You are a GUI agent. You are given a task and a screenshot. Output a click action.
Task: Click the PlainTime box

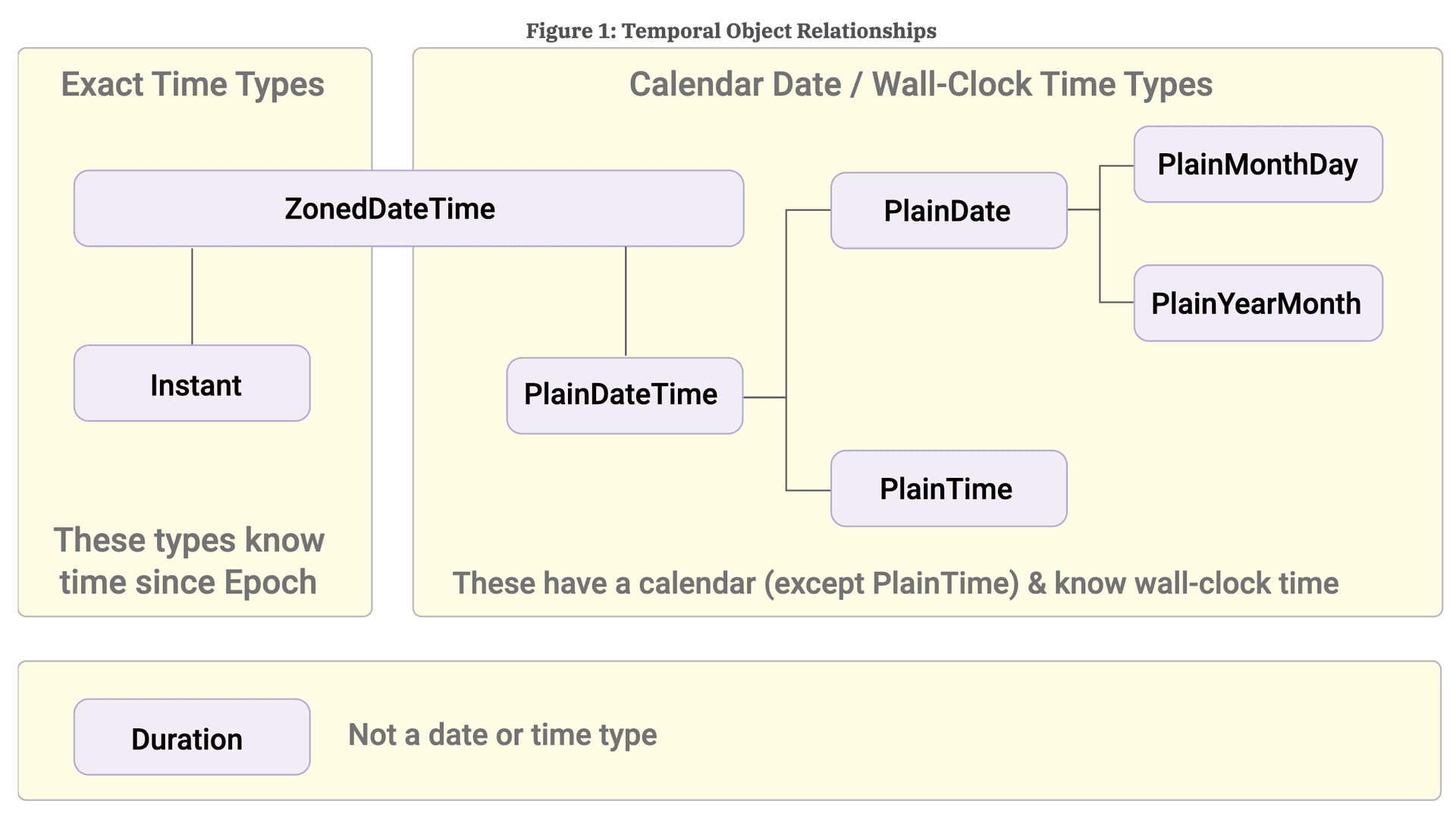pyautogui.click(x=948, y=489)
